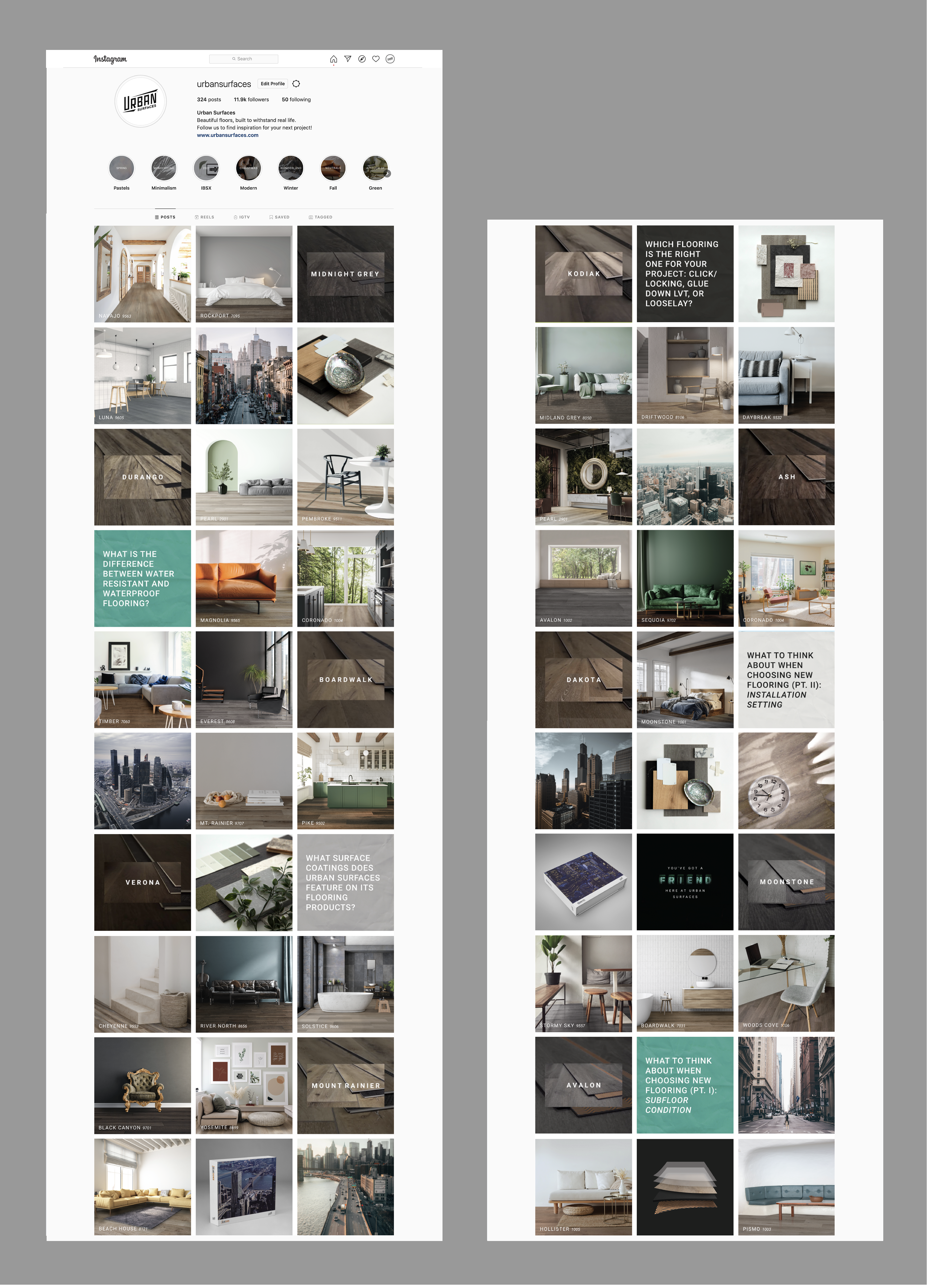This screenshot has width=927, height=1288.
Task: Open the Winter story highlight
Action: coord(291,168)
